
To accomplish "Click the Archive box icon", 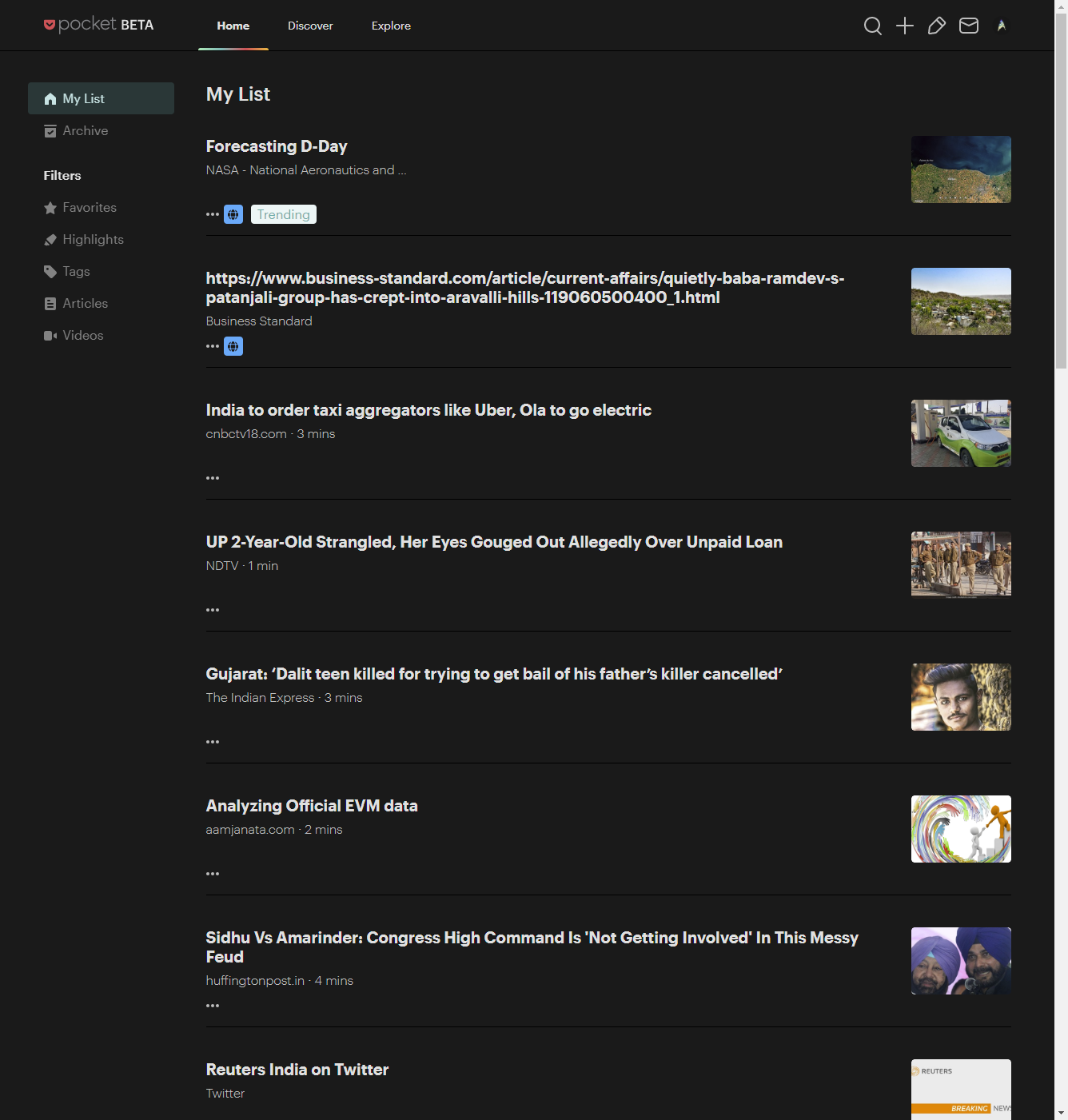I will tap(50, 130).
